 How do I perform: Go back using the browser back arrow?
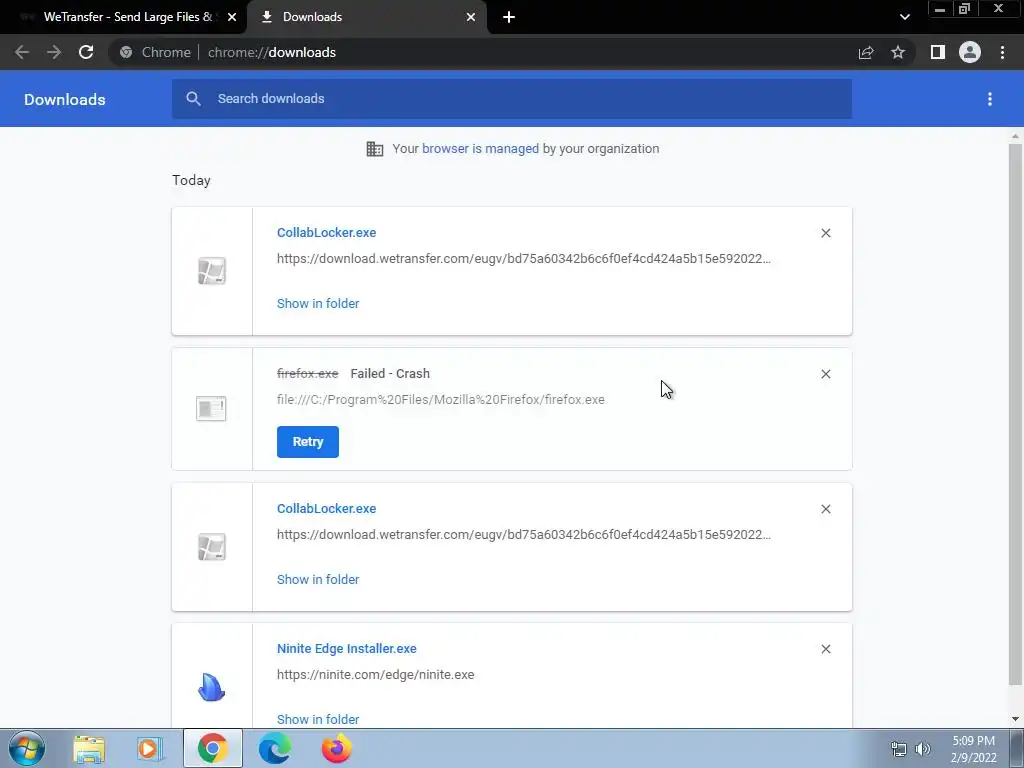click(22, 52)
